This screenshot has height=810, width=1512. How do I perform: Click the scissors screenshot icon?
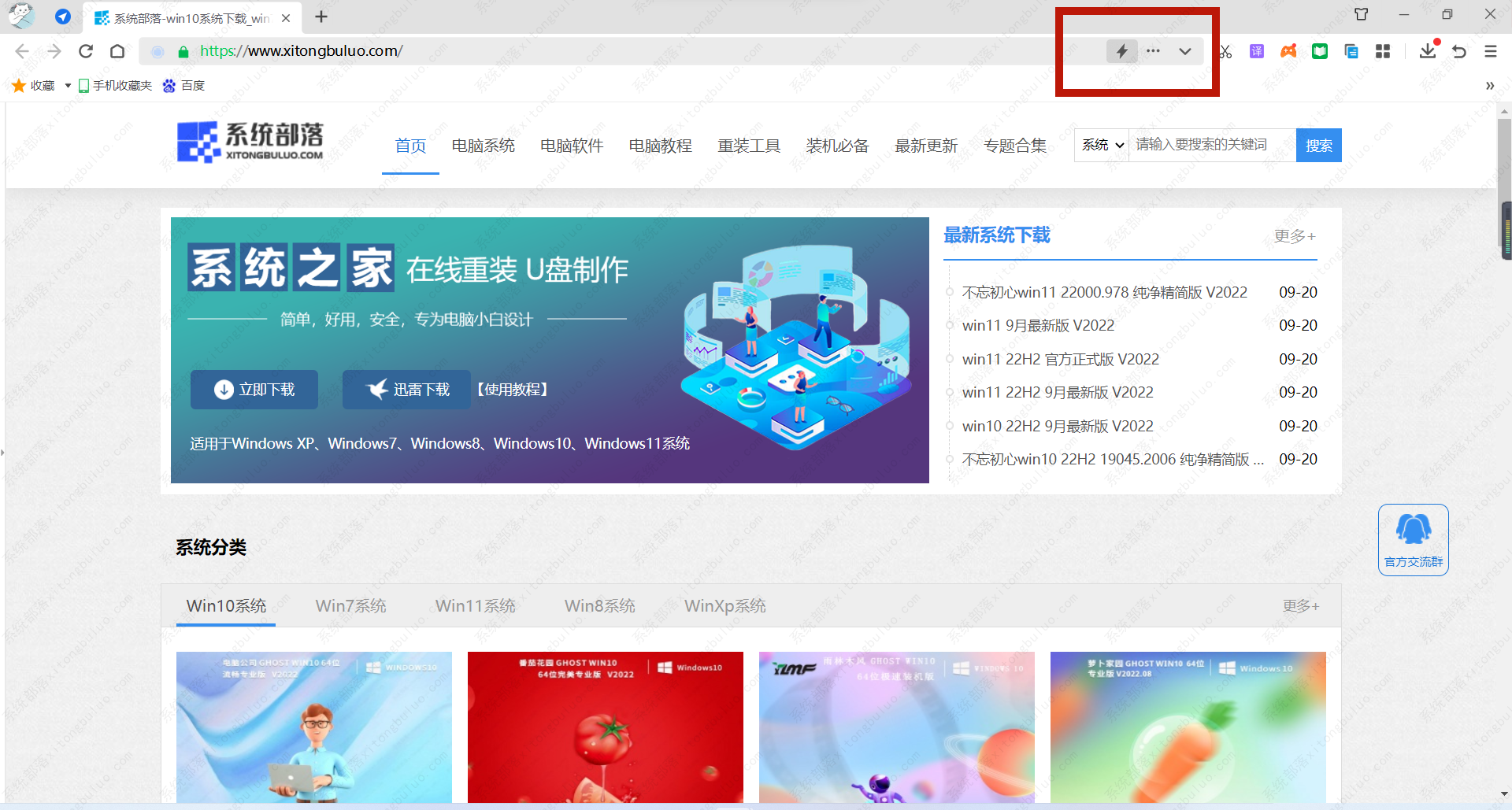point(1225,51)
